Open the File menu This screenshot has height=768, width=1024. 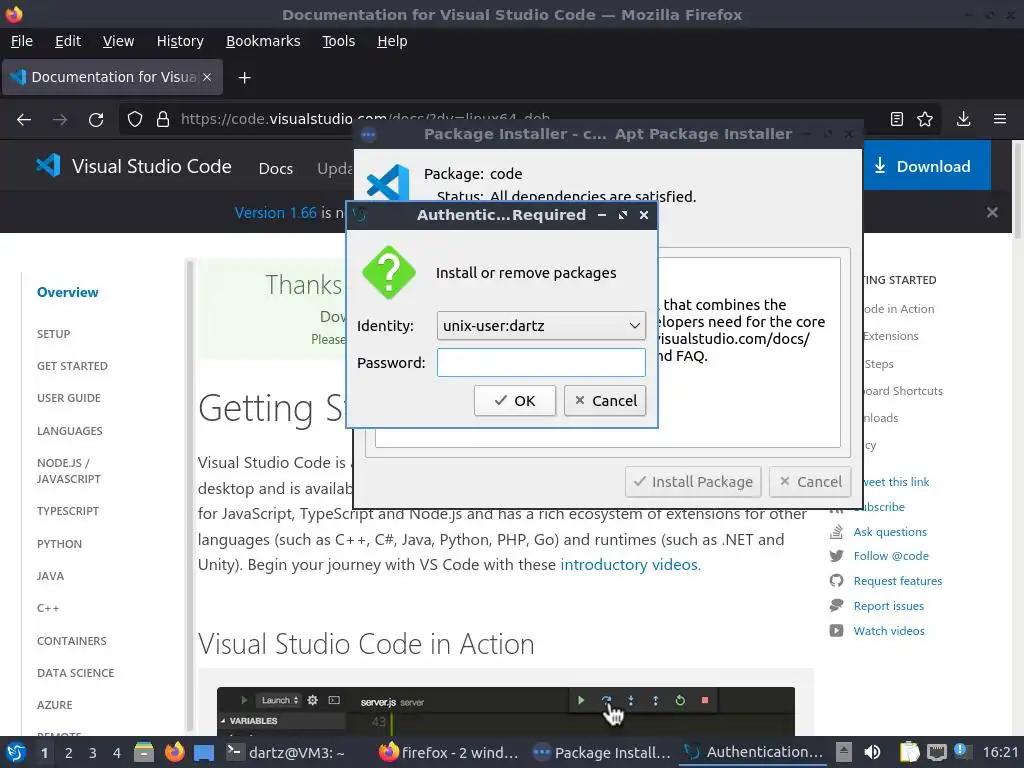coord(22,41)
